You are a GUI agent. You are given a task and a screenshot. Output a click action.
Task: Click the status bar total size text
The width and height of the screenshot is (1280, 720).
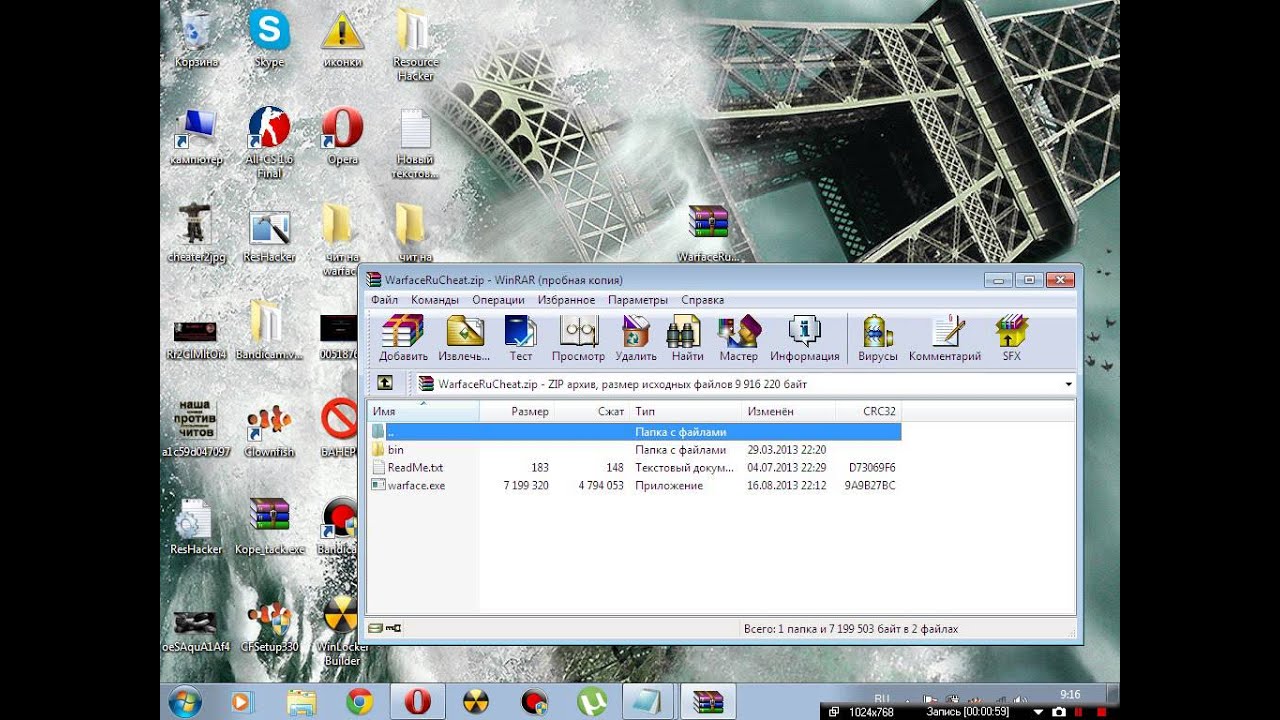pyautogui.click(x=851, y=629)
